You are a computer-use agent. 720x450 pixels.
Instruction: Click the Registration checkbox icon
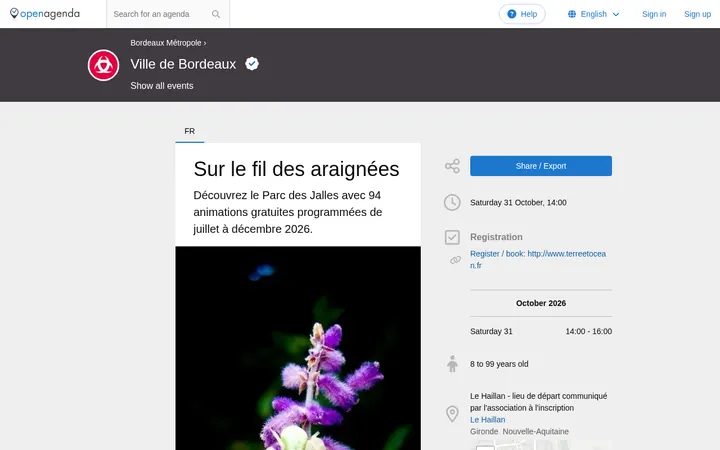pos(452,237)
